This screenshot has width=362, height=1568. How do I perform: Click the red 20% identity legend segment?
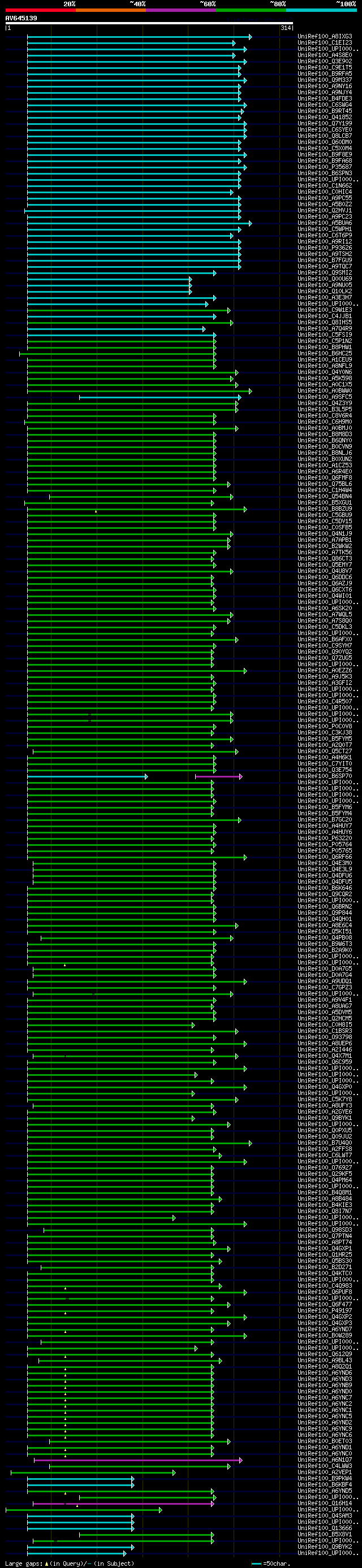click(x=40, y=10)
